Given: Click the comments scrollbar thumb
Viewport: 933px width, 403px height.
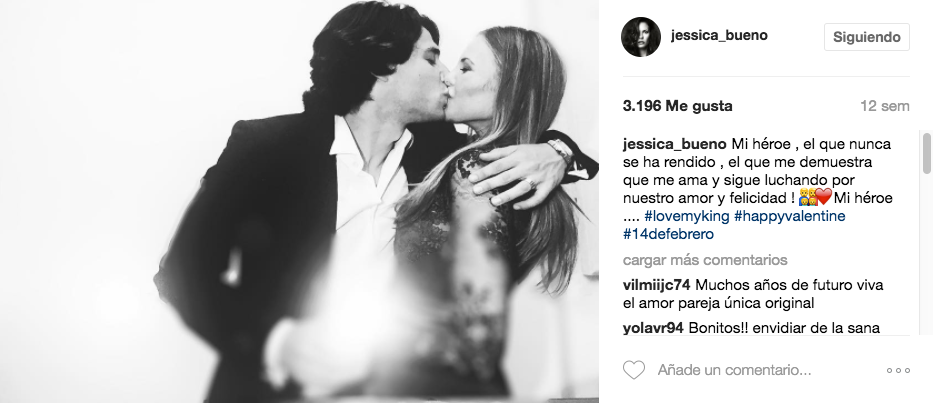Looking at the screenshot, I should click(x=927, y=150).
